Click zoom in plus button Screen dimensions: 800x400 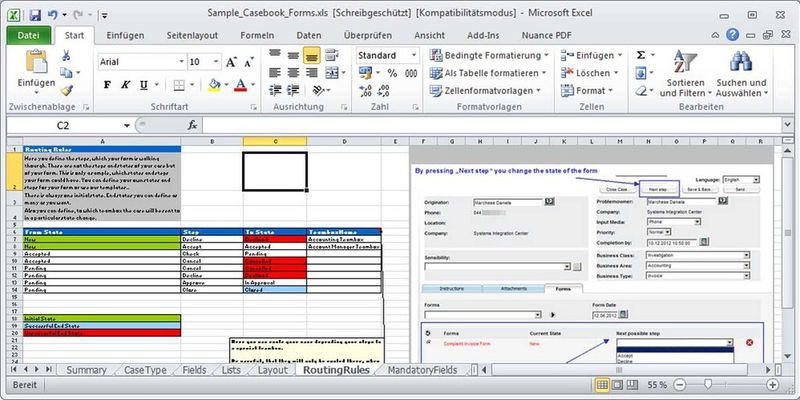point(773,385)
